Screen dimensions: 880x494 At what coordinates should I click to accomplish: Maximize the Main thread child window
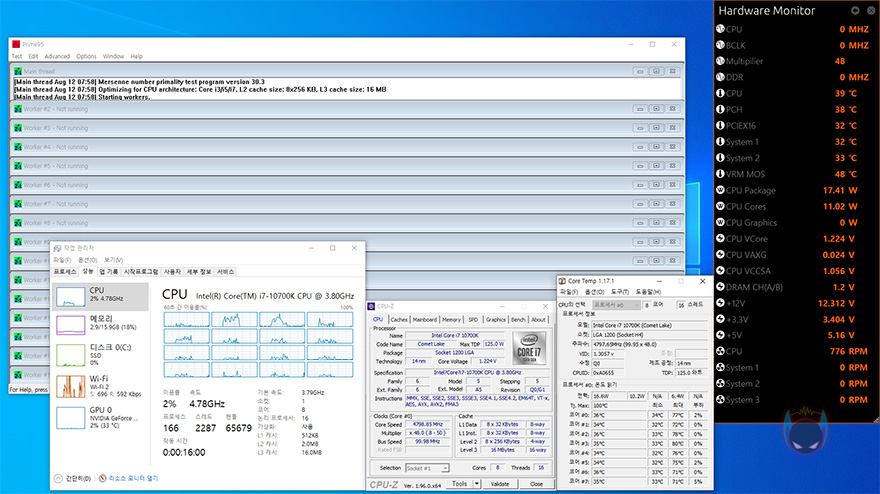pos(656,71)
